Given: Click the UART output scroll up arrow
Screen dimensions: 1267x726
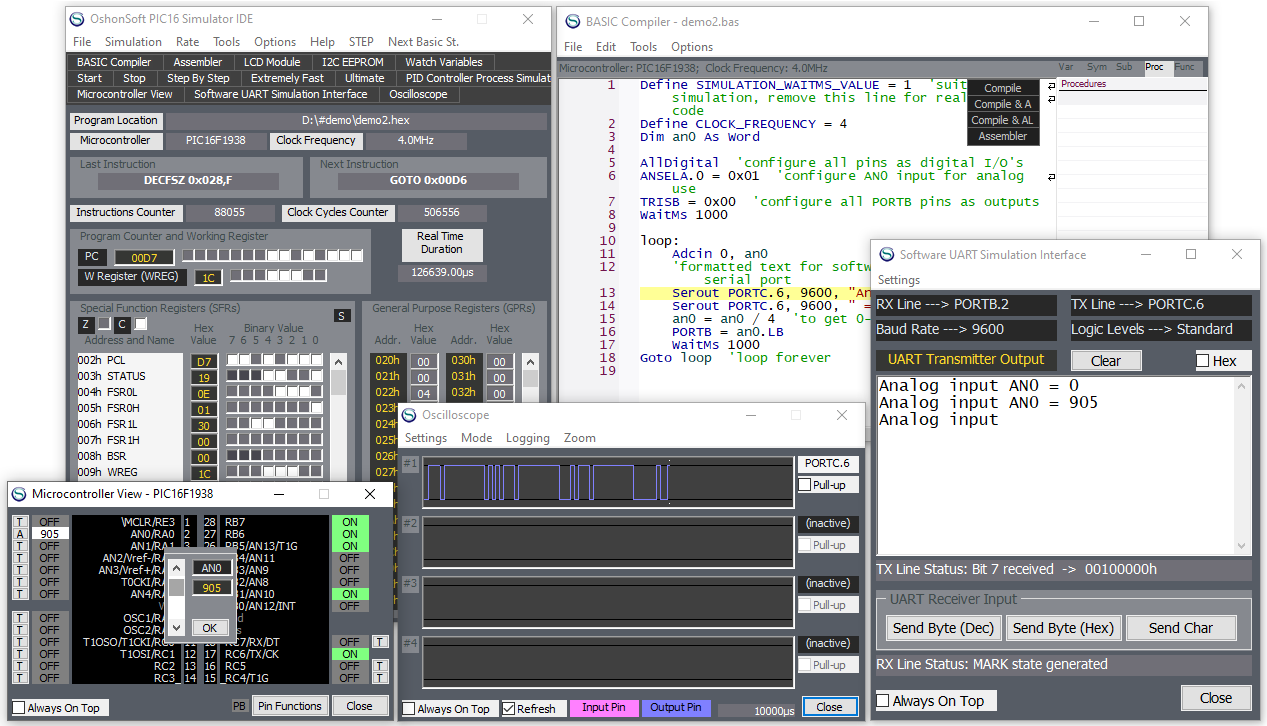Looking at the screenshot, I should [x=1243, y=385].
